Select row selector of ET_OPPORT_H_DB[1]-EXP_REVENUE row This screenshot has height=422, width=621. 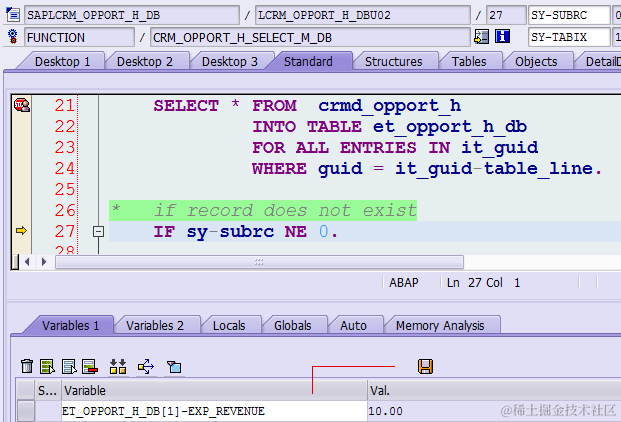[x=26, y=411]
